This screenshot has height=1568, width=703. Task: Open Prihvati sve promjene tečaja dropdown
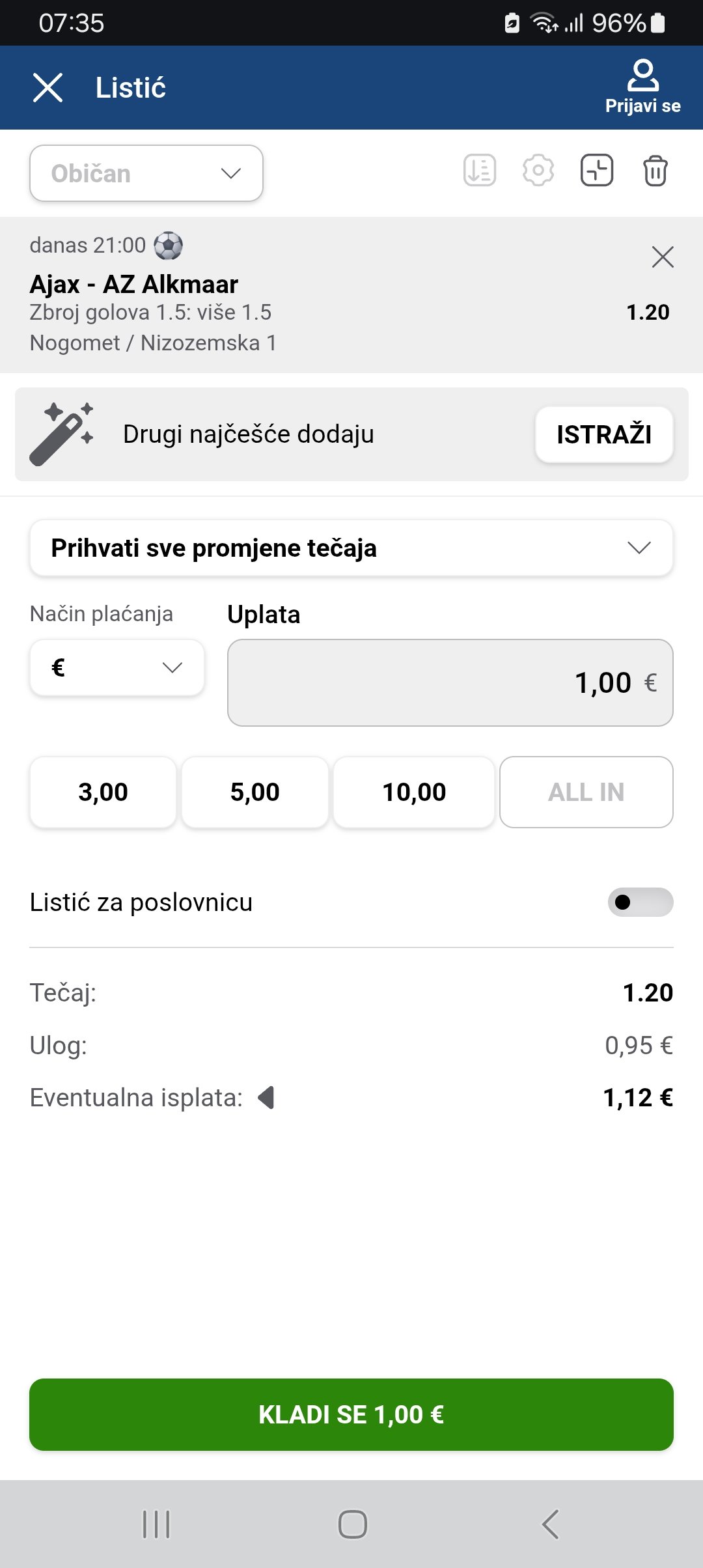[351, 548]
